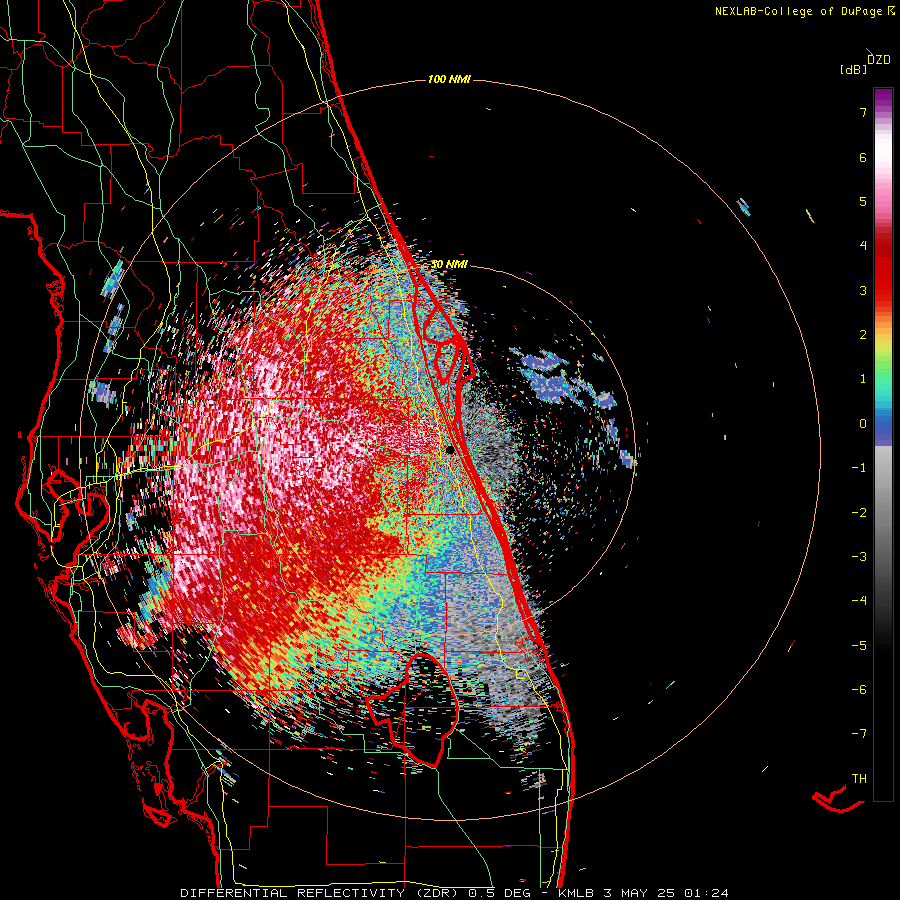The height and width of the screenshot is (900, 900).
Task: Click the 100 NMI range ring label
Action: (449, 79)
